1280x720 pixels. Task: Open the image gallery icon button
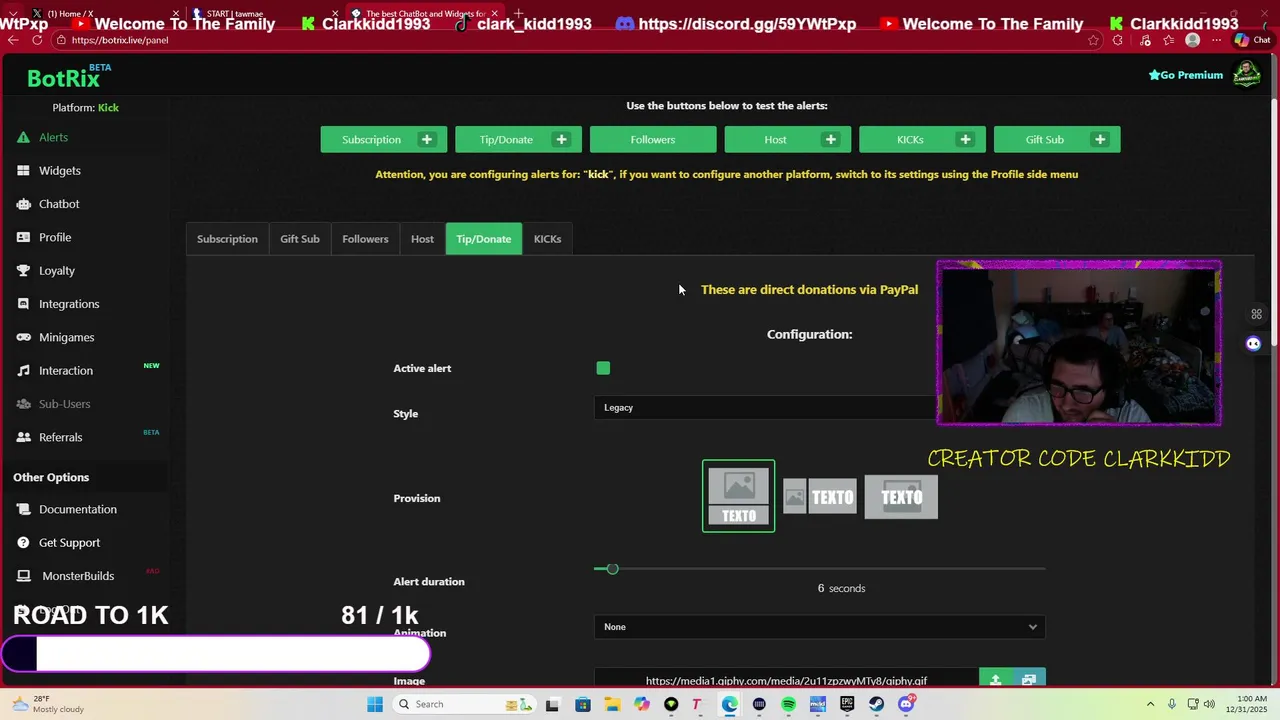pos(1029,679)
